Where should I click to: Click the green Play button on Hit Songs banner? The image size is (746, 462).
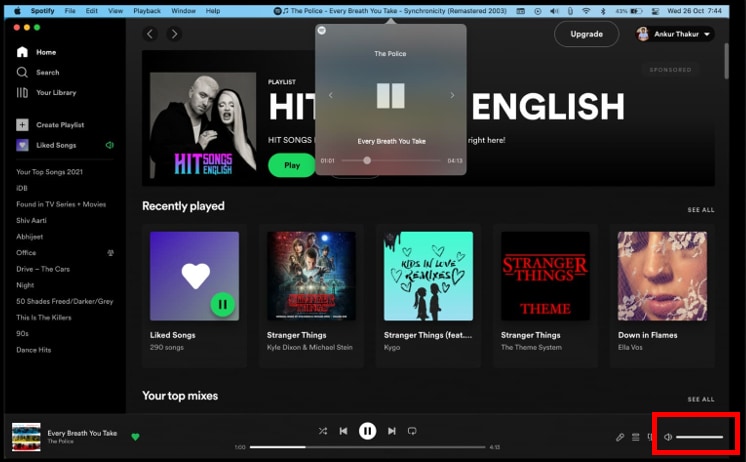[x=292, y=165]
